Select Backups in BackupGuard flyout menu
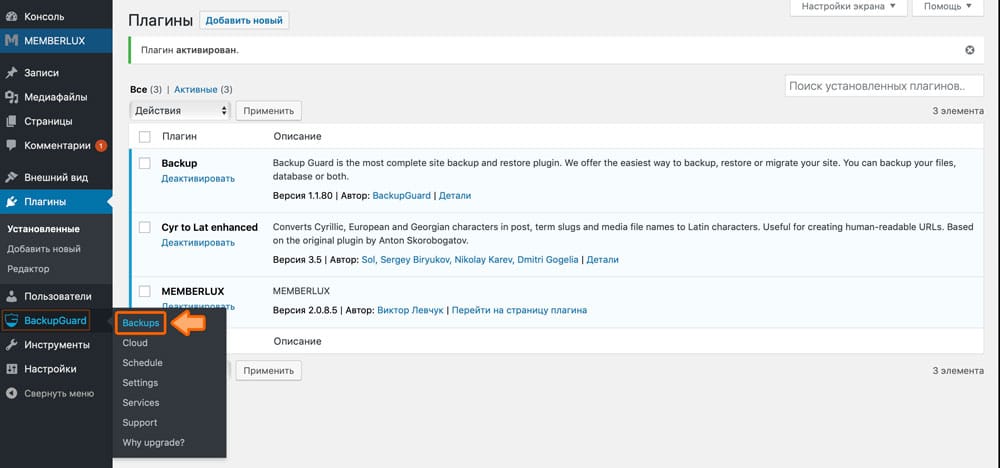This screenshot has height=468, width=1000. coord(140,323)
